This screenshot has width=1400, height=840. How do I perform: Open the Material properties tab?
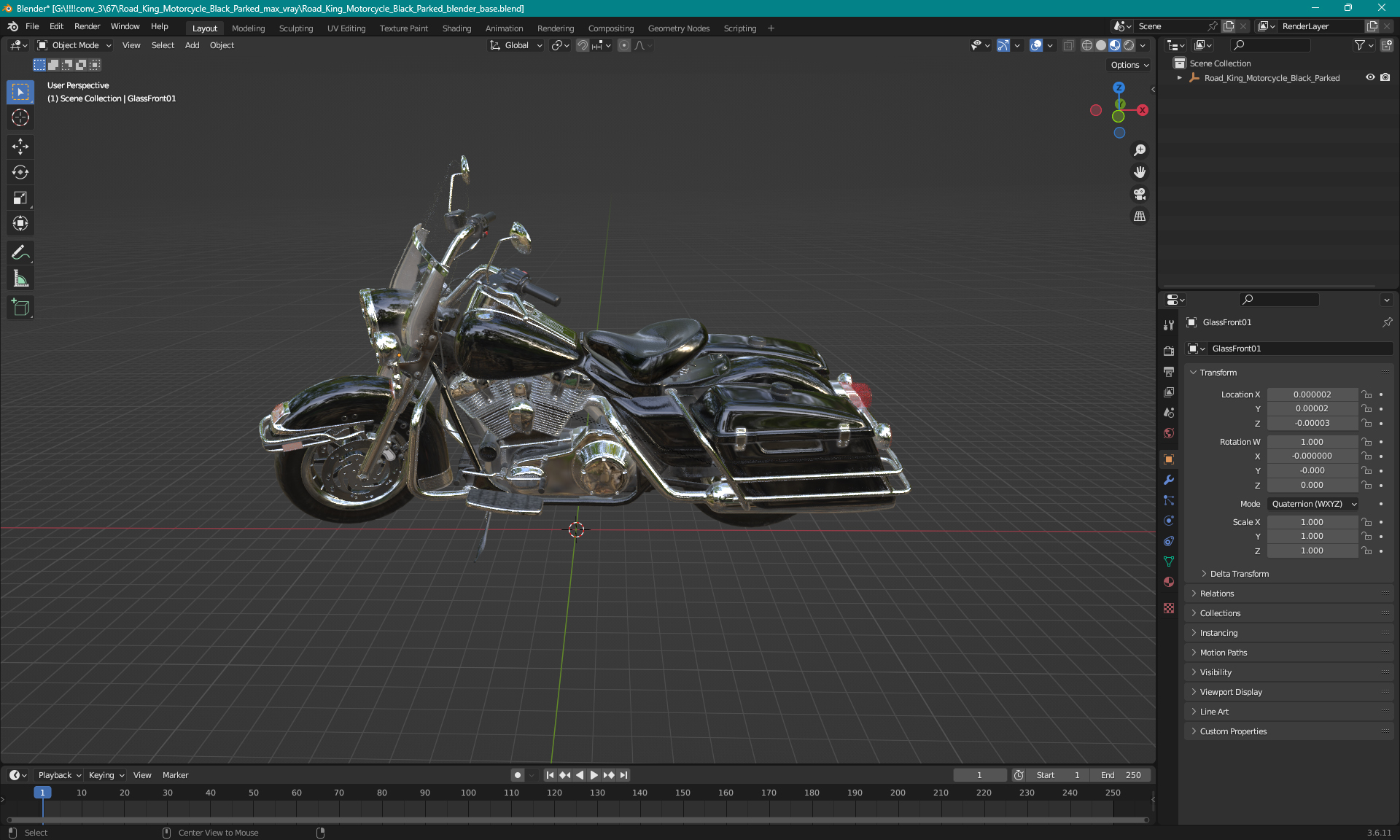click(1169, 582)
